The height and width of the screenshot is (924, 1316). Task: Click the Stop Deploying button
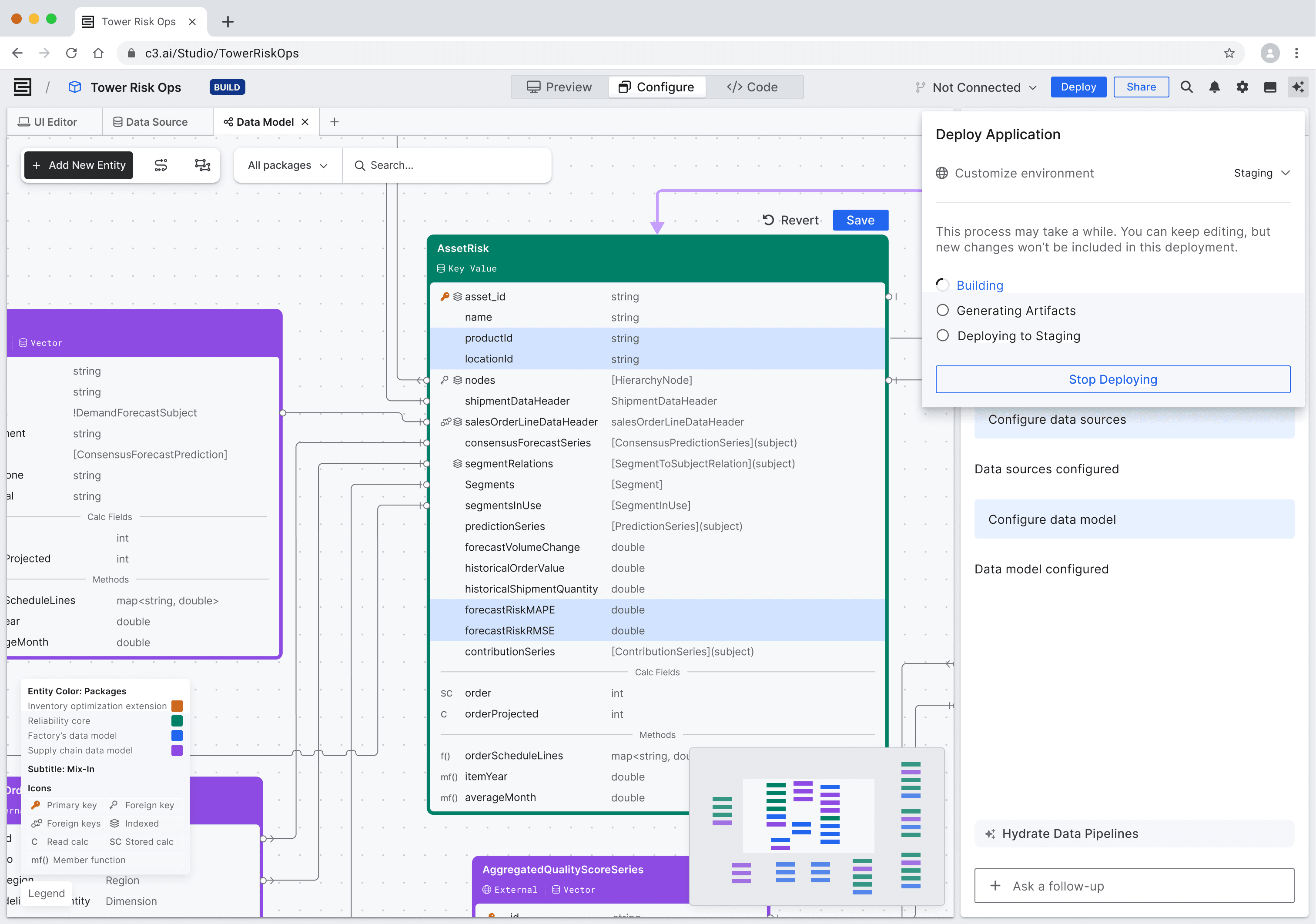(1112, 379)
